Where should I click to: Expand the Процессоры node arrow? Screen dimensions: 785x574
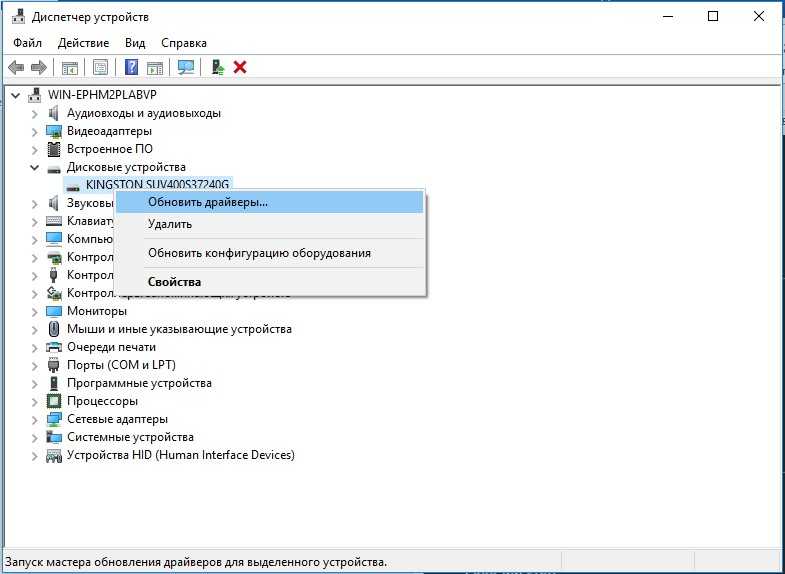[x=35, y=402]
